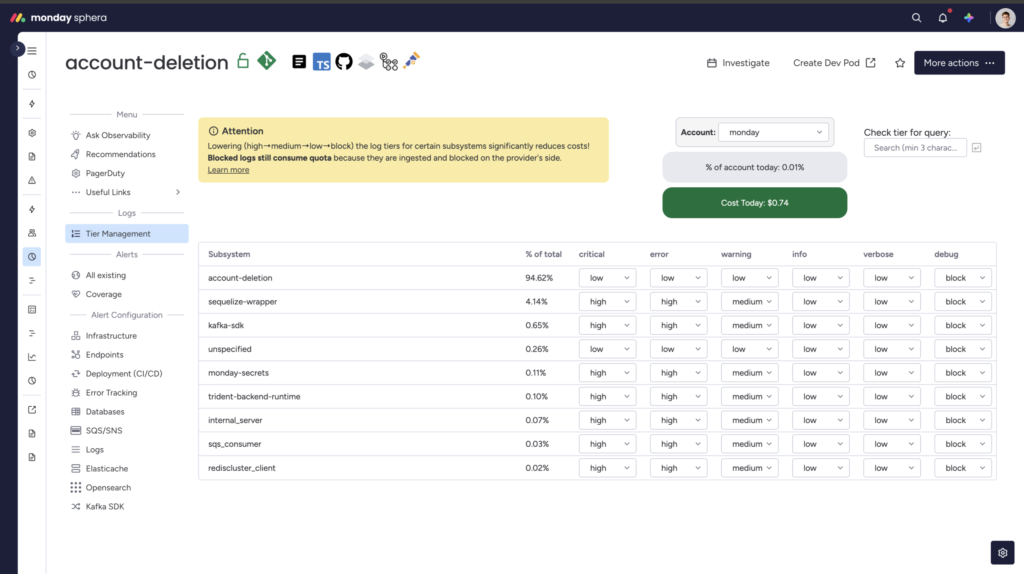Open SQS/SNS alert configuration
The image size is (1024, 574).
point(103,430)
